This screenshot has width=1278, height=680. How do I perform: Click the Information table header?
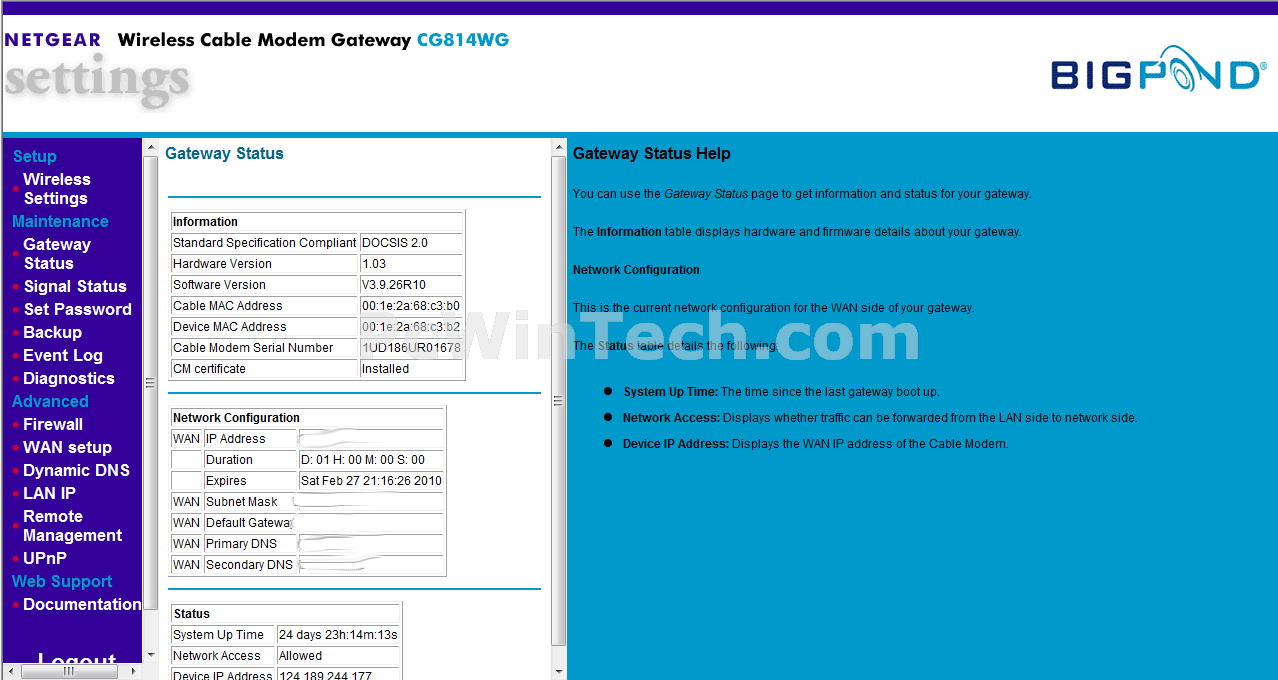(x=317, y=222)
